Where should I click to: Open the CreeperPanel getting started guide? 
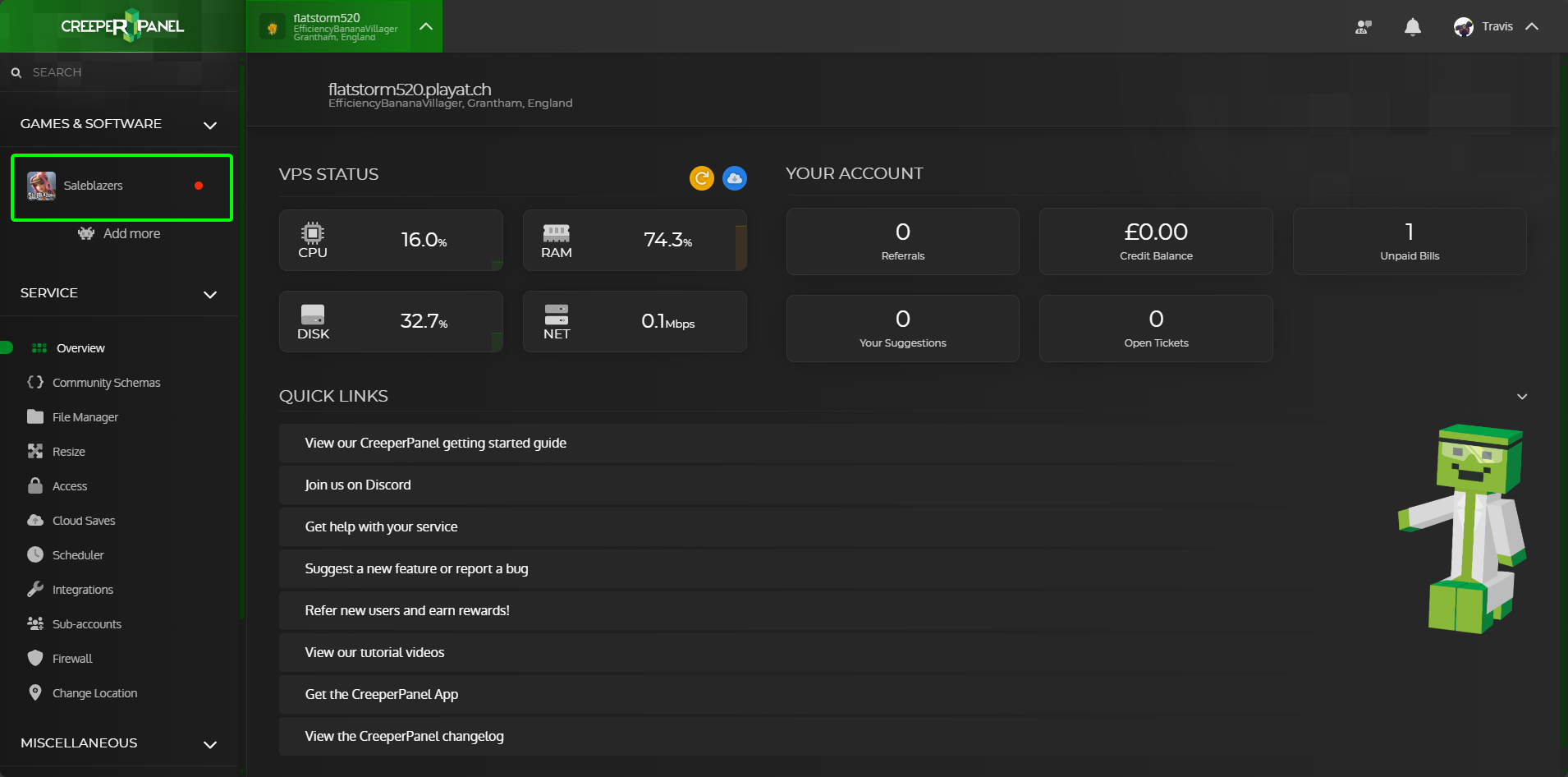(436, 444)
